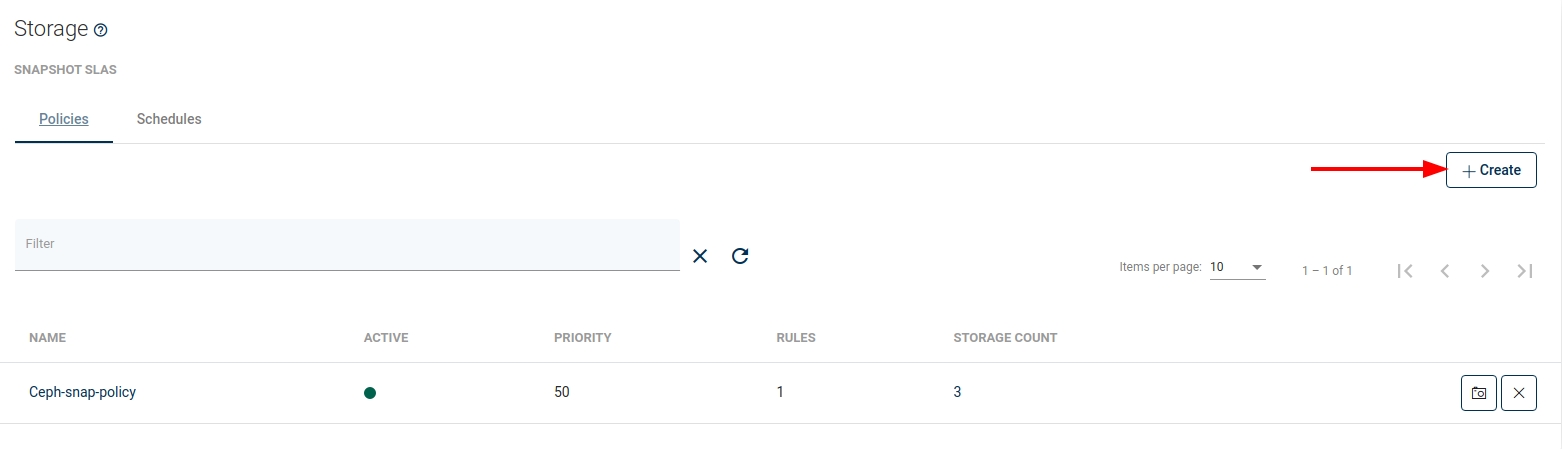Go to the first page

click(1405, 270)
